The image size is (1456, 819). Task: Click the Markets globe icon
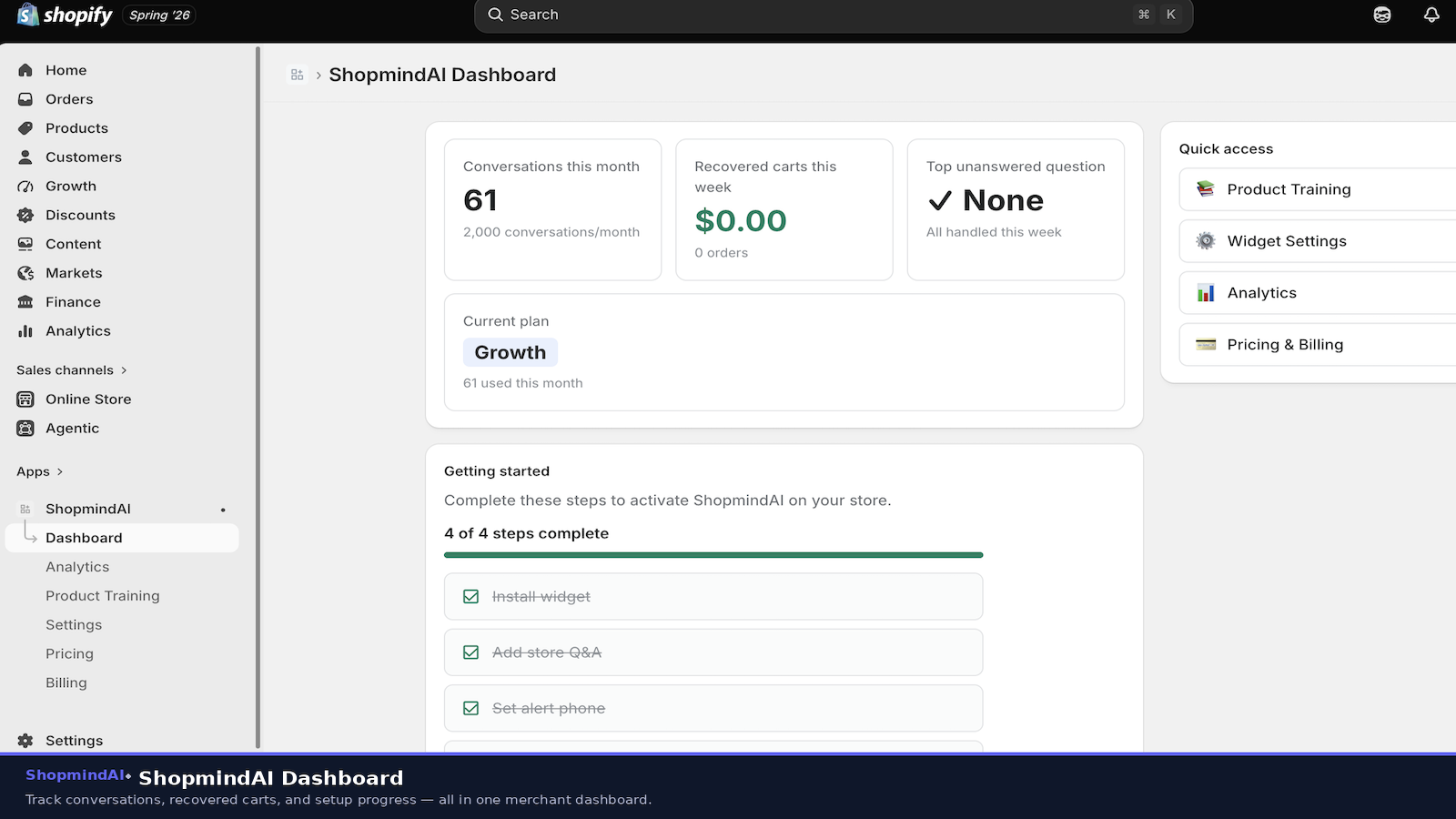[x=25, y=273]
